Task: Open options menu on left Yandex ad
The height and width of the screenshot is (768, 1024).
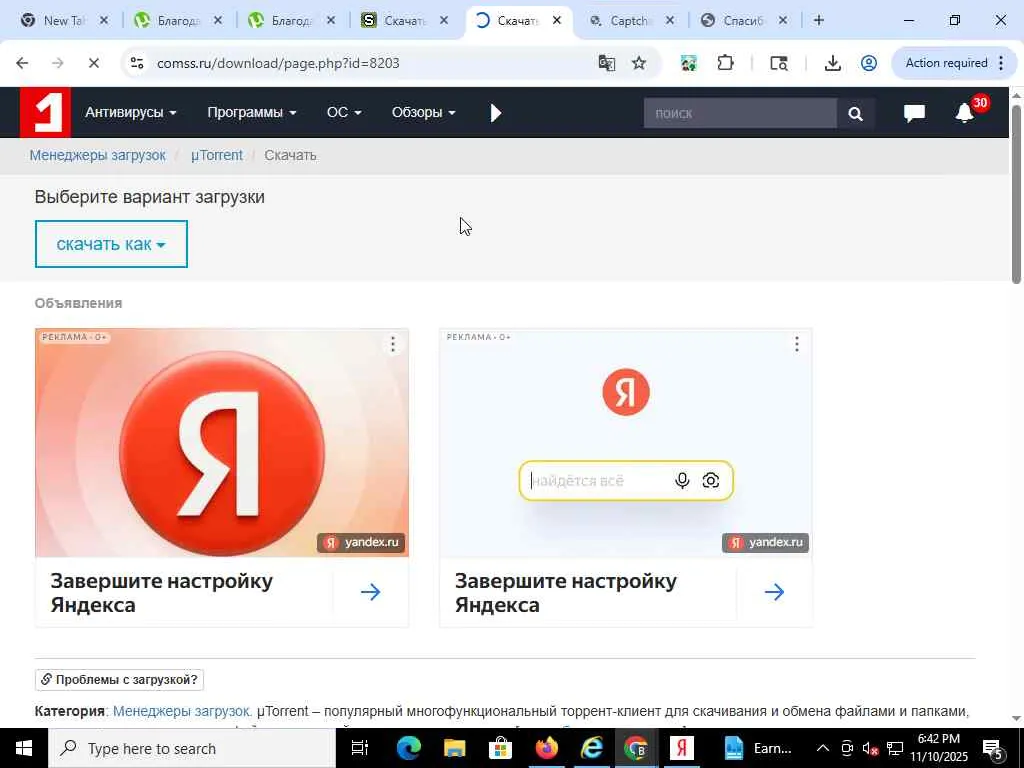Action: coord(392,344)
